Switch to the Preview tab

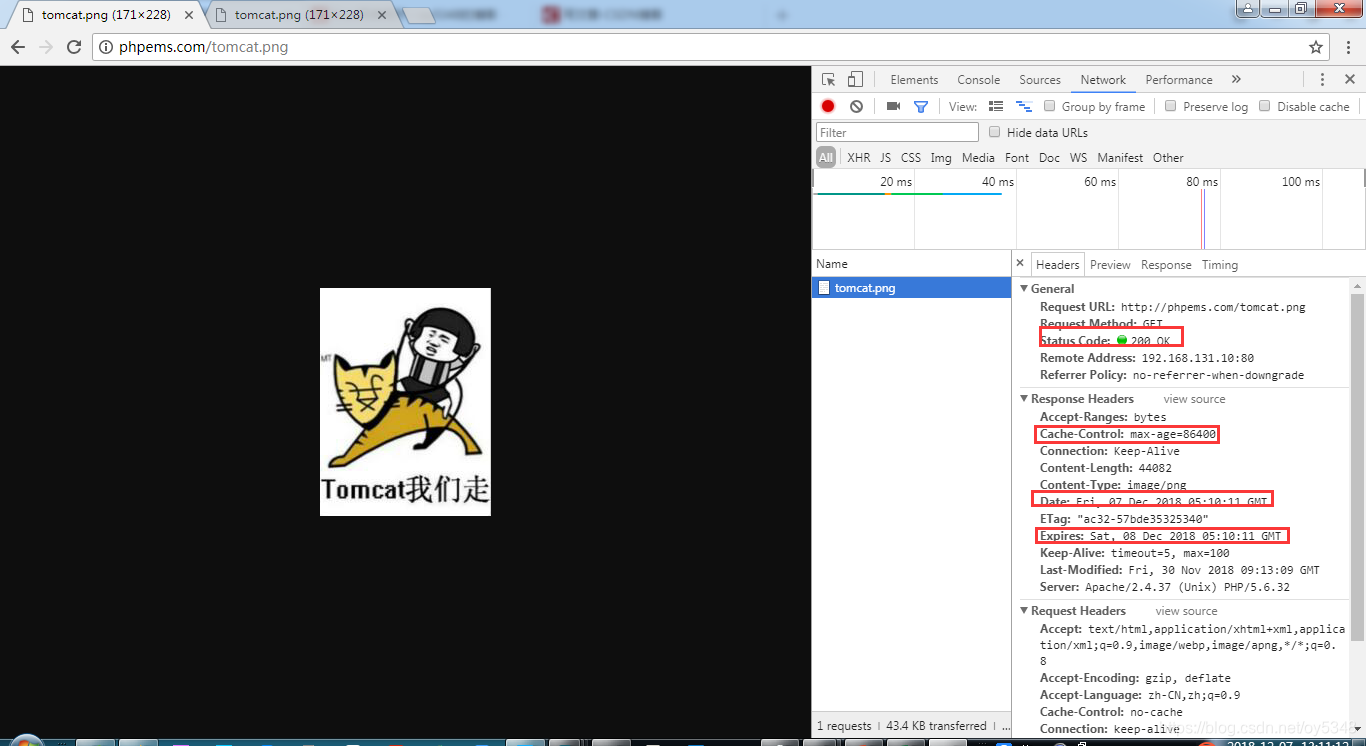pyautogui.click(x=1110, y=265)
